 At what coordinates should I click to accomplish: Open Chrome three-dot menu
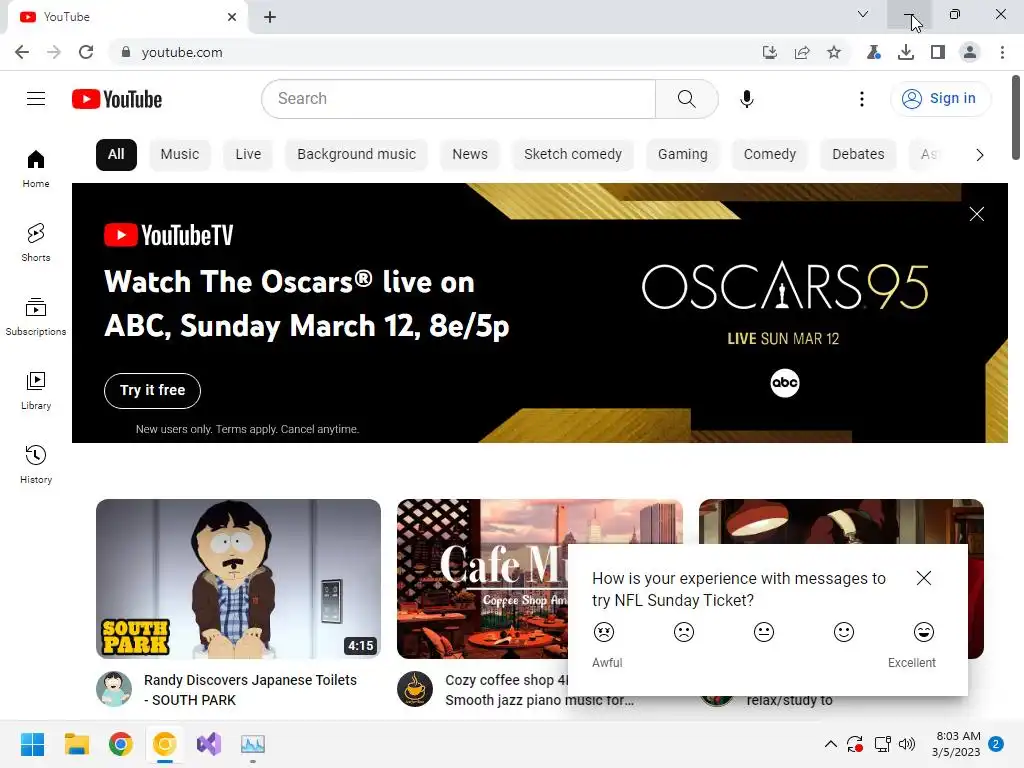pos(1002,52)
